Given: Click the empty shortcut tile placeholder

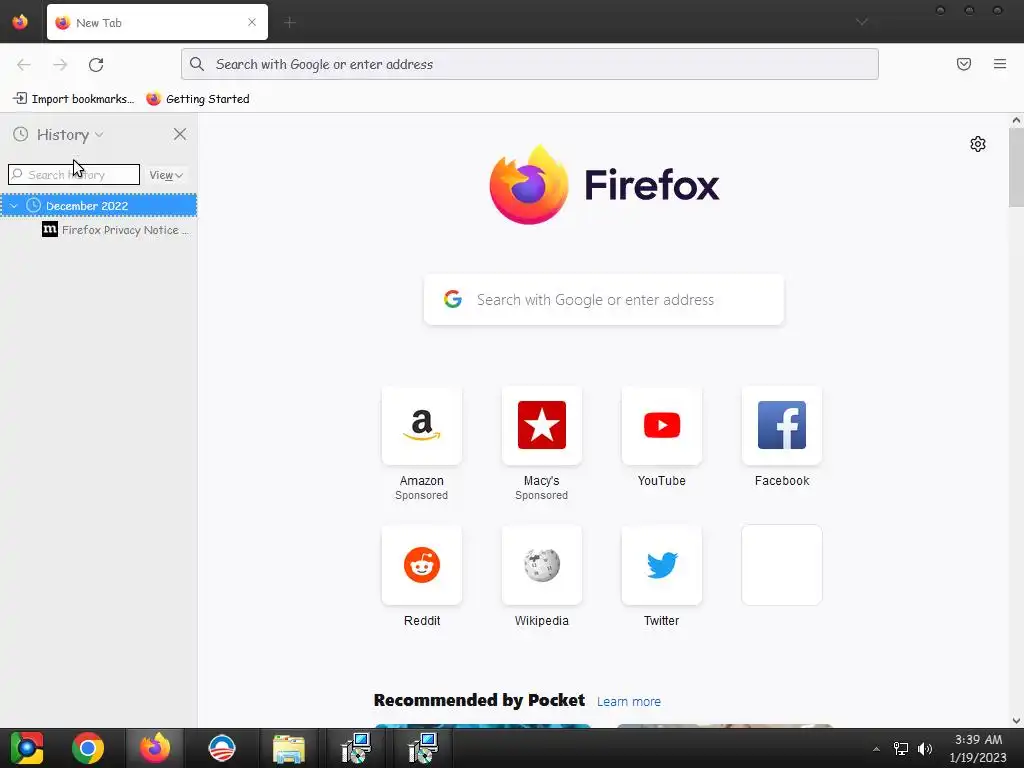Looking at the screenshot, I should (x=782, y=565).
